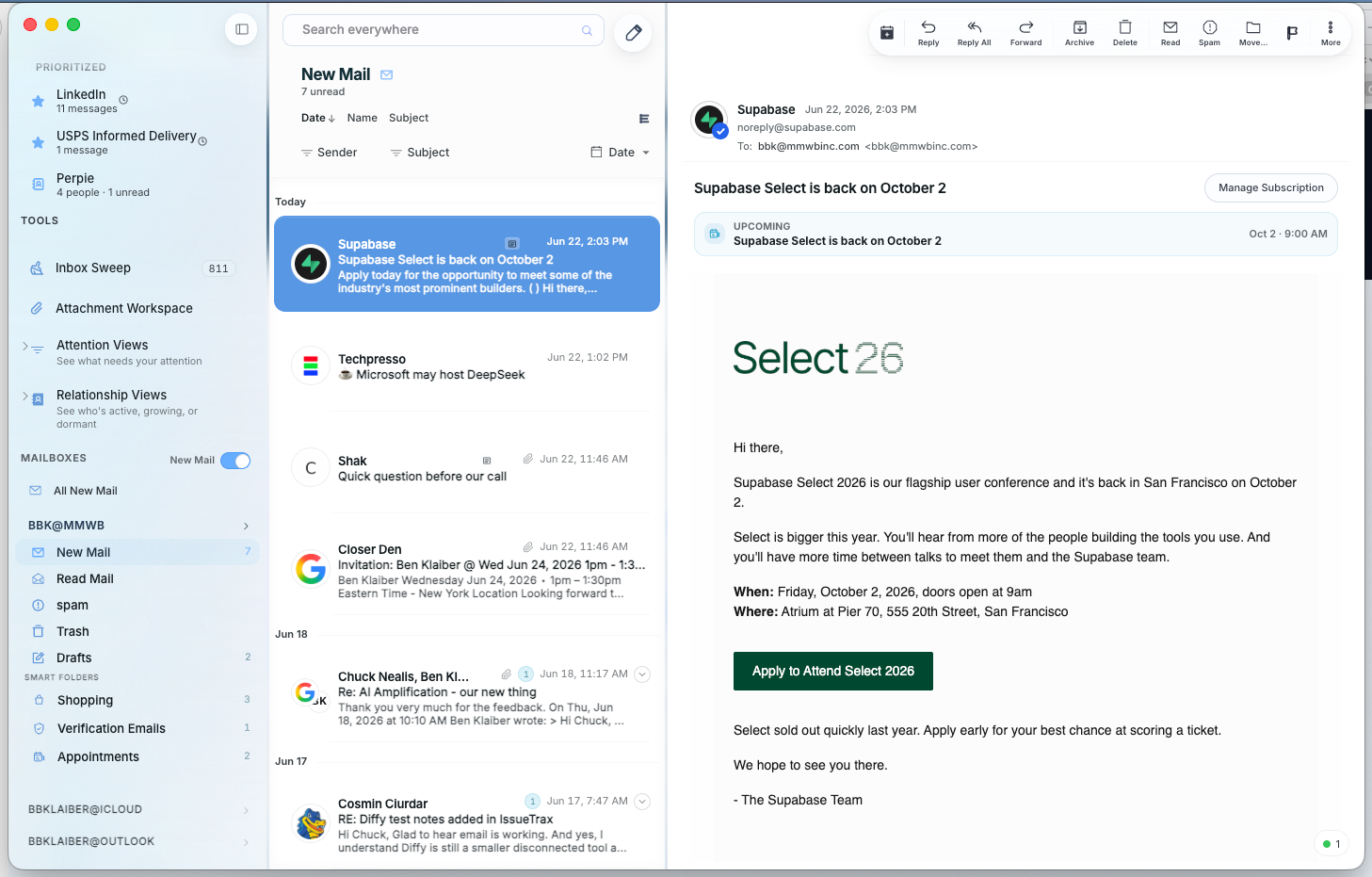Expand Relationship Views section
This screenshot has width=1372, height=877.
(x=25, y=396)
